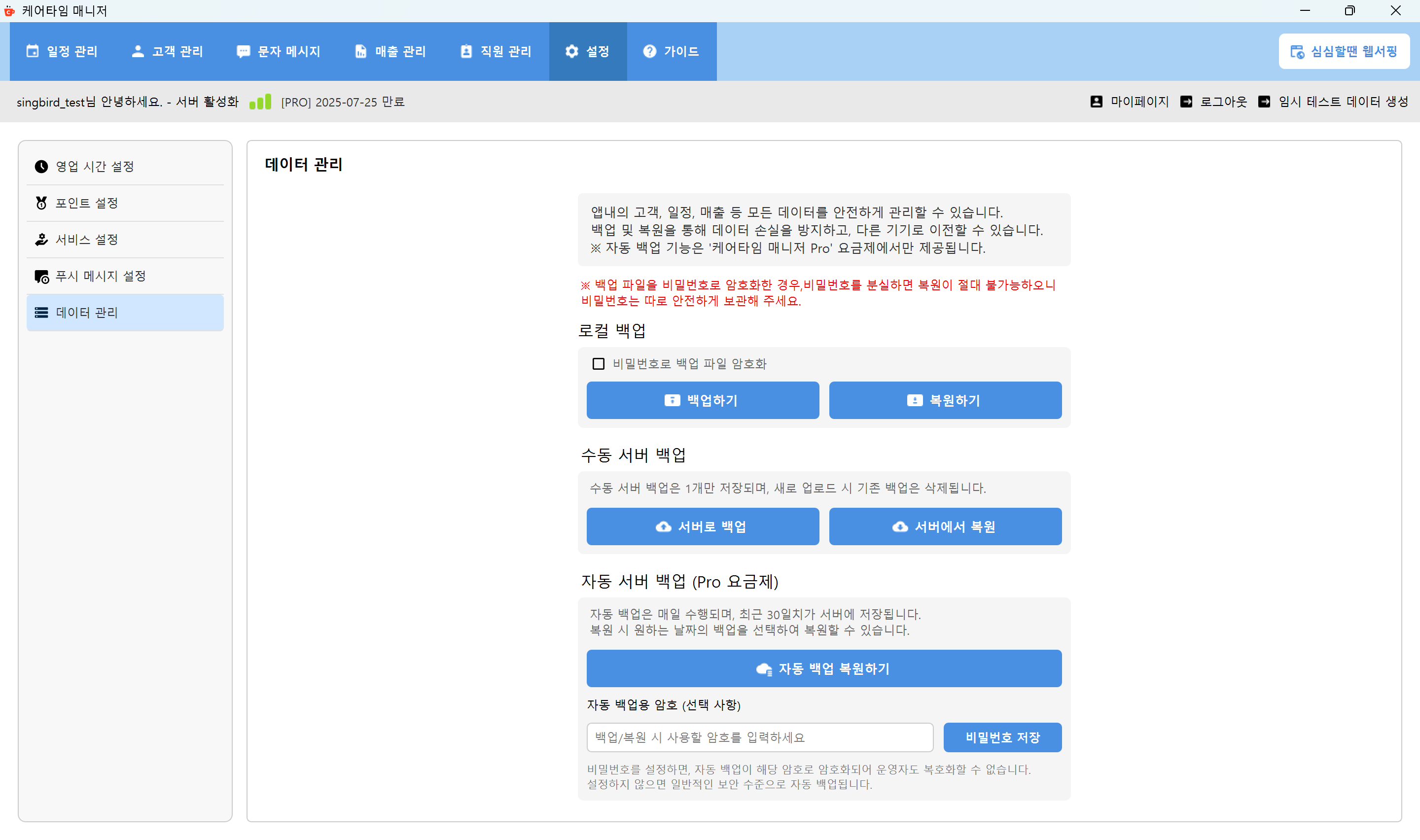1420x840 pixels.
Task: Switch to the 문자 메시지 tab
Action: (278, 51)
